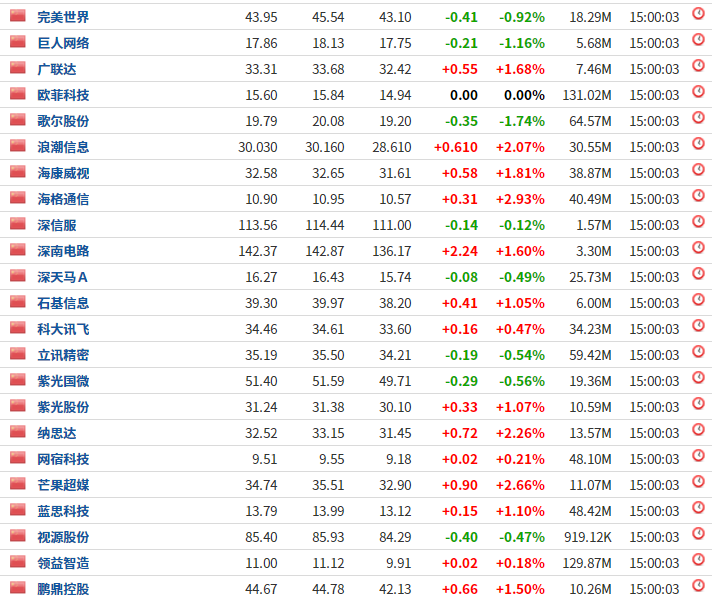Click the clock icon in the 蓝思科技 row
Viewport: 712px width, 601px height.
point(698,507)
